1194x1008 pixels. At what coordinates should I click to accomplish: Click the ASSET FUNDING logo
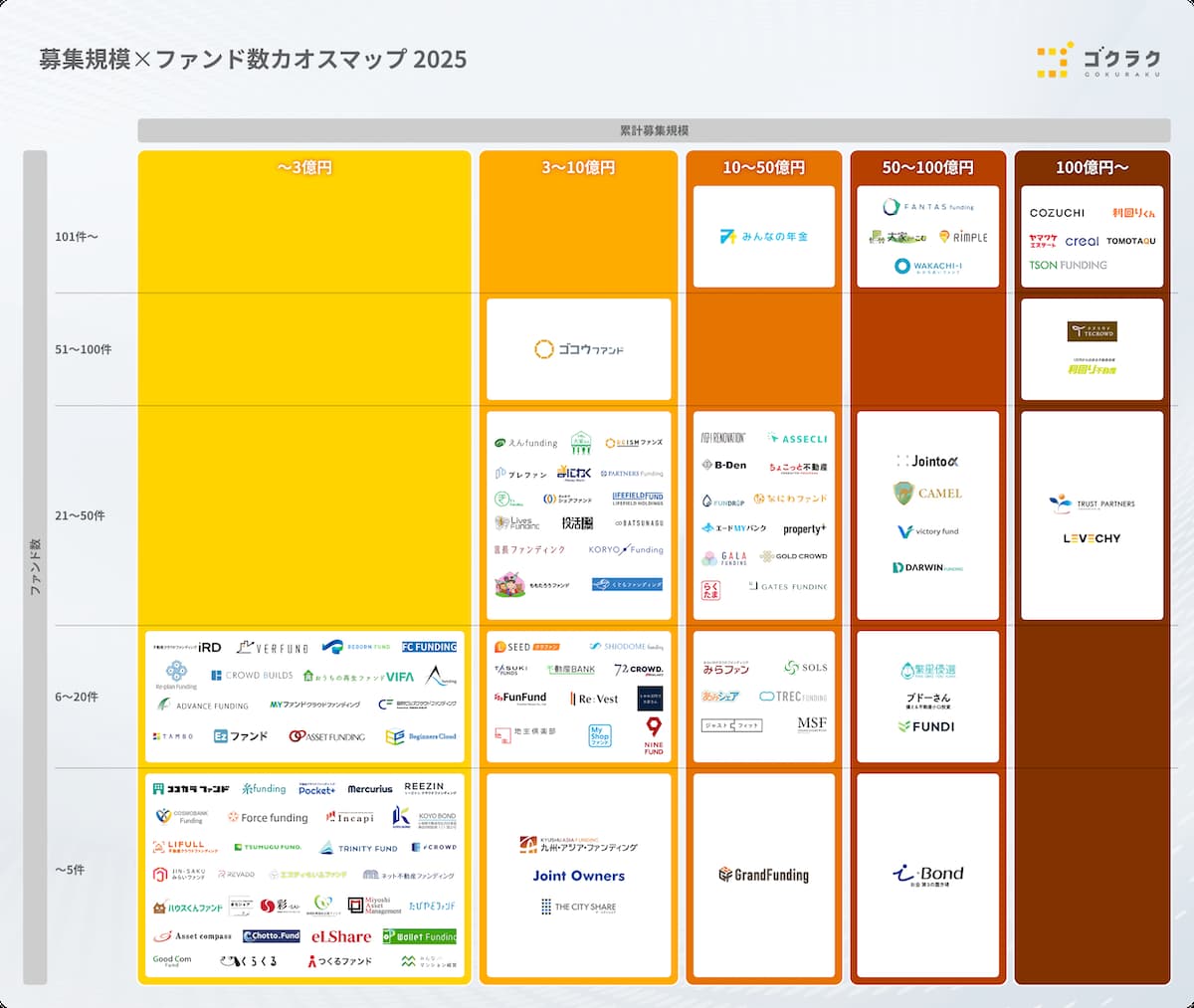tap(327, 737)
